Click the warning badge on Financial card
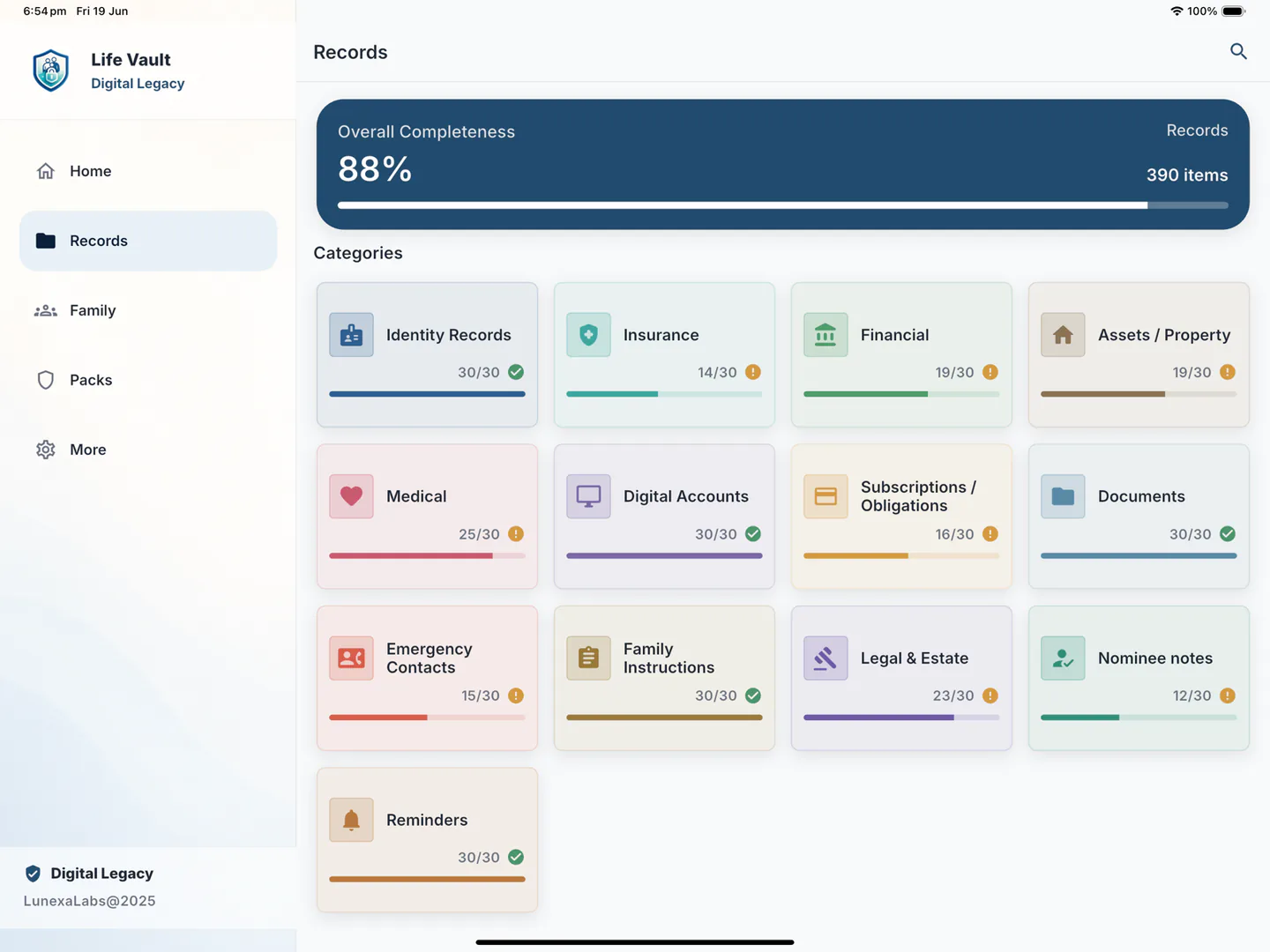The image size is (1270, 952). (x=990, y=372)
